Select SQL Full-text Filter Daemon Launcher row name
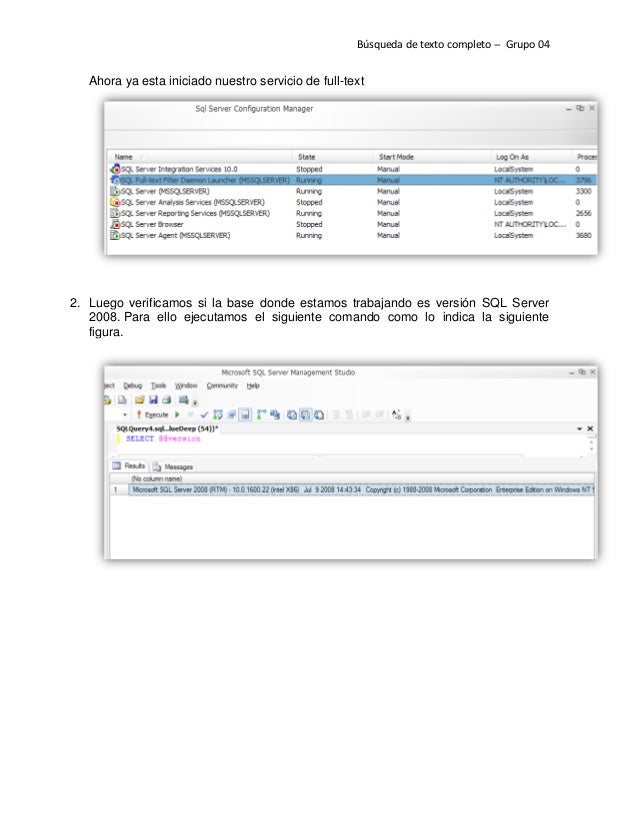Image resolution: width=638 pixels, height=826 pixels. point(205,180)
